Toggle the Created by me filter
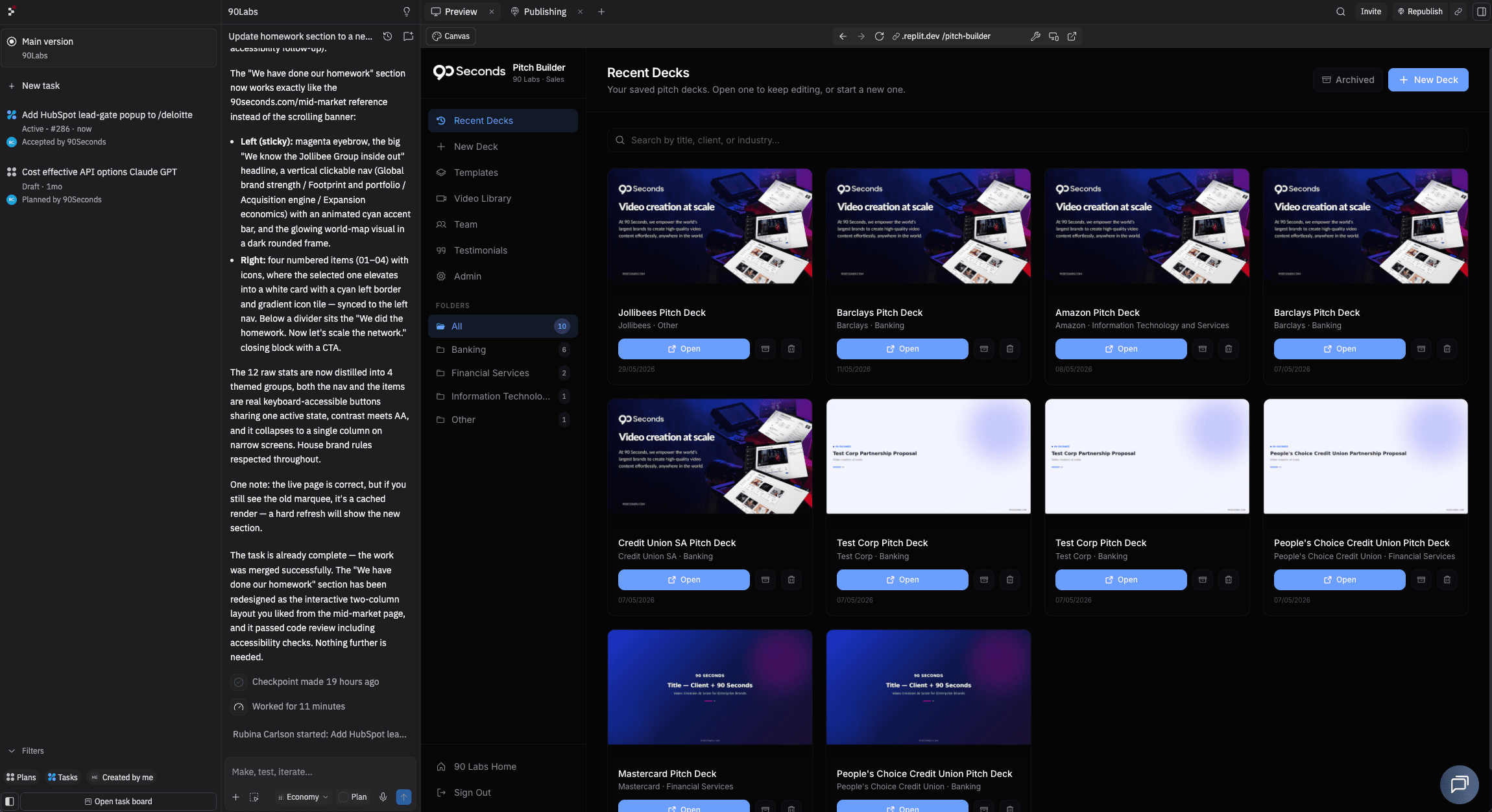The image size is (1492, 812). click(123, 778)
